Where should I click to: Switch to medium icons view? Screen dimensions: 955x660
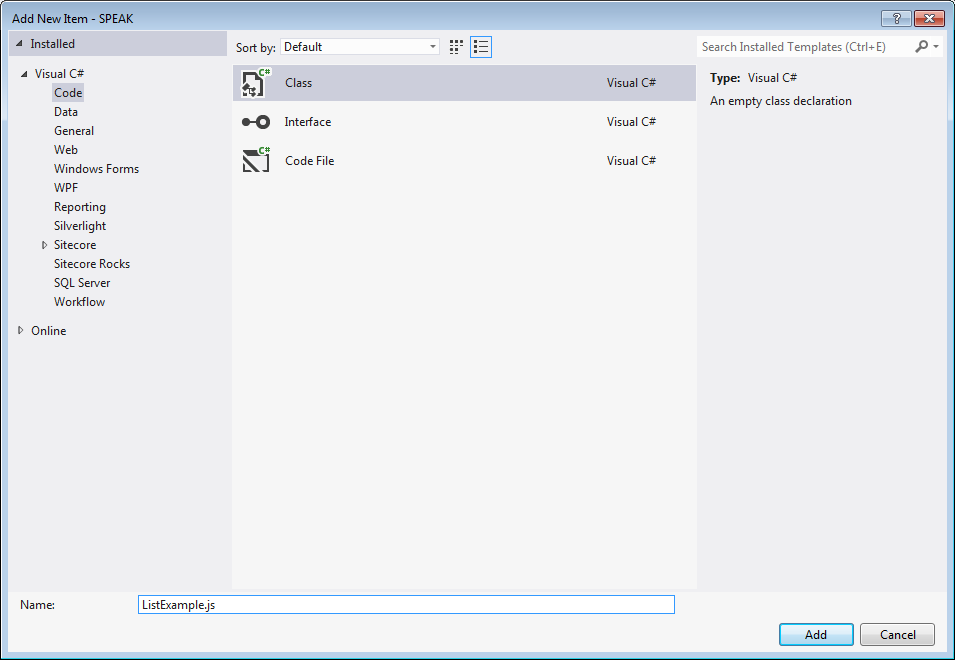pyautogui.click(x=457, y=47)
